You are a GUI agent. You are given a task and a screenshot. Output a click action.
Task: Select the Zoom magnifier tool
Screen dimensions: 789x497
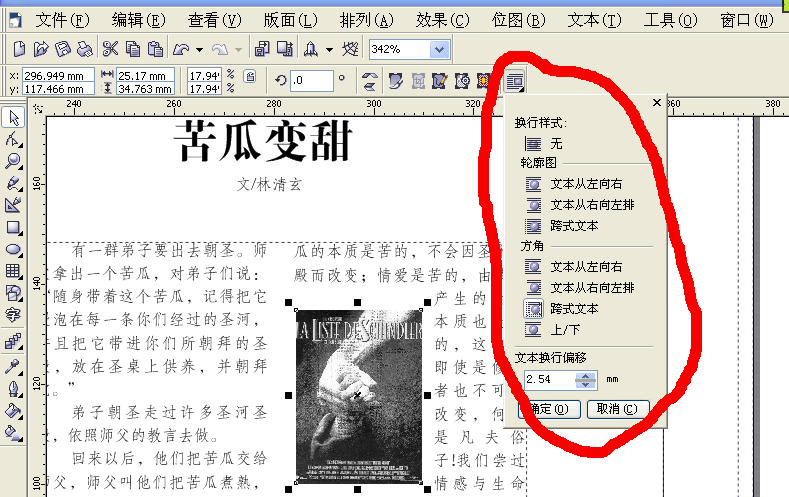click(14, 161)
